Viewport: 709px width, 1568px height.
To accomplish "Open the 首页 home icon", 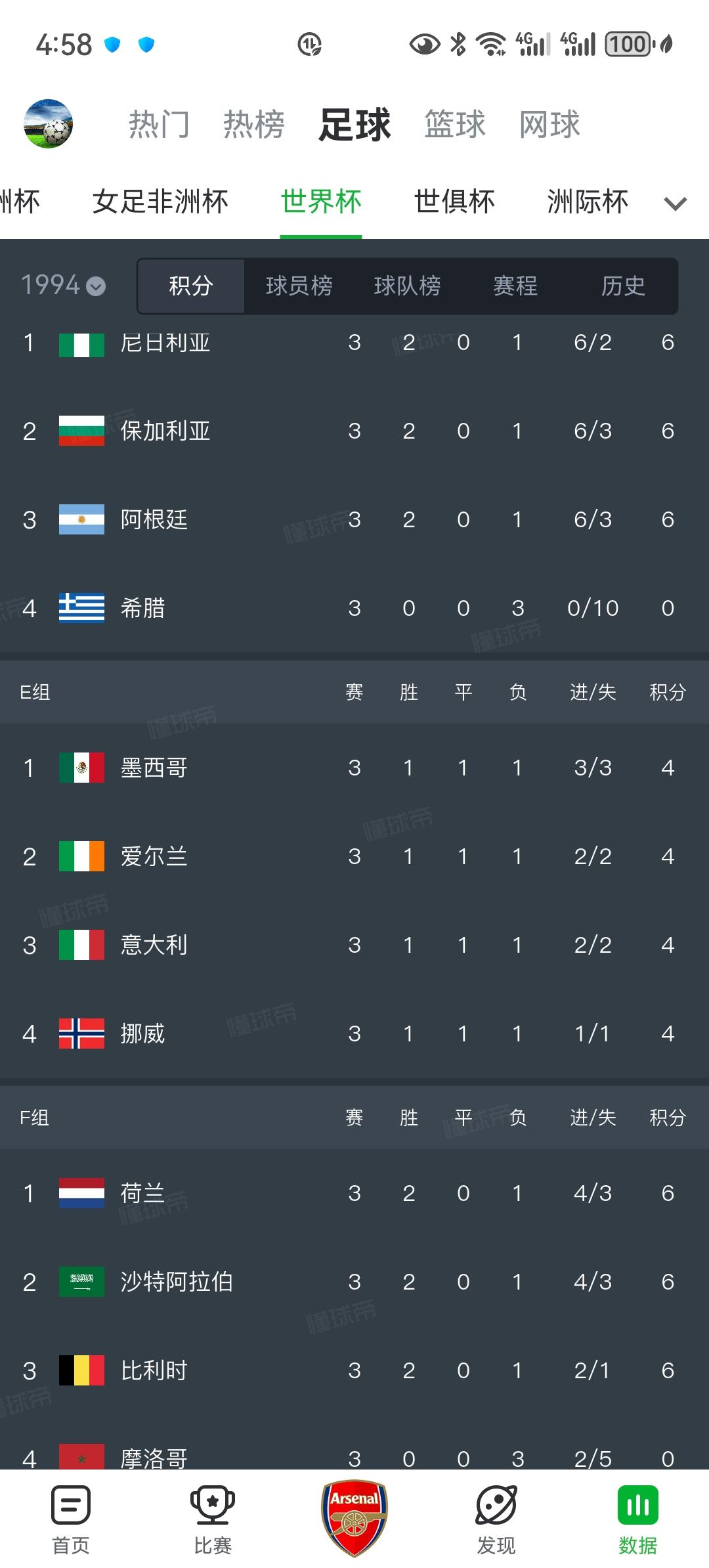I will [71, 1505].
